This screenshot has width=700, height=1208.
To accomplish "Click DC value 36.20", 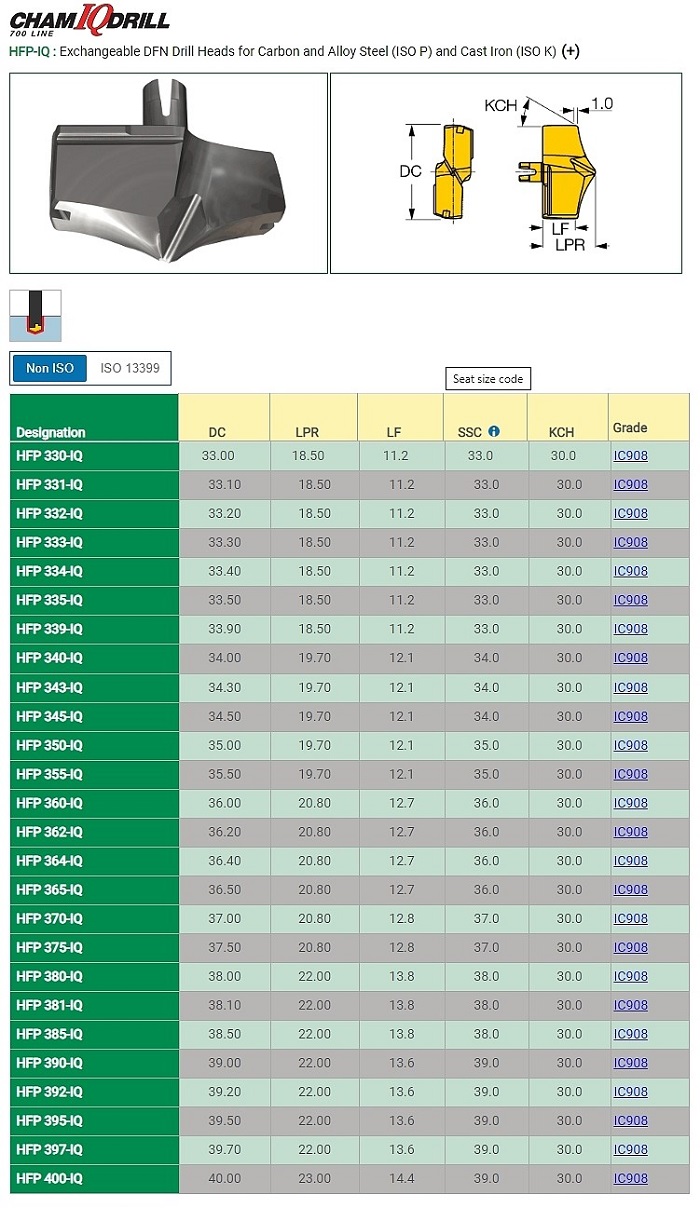I will click(224, 832).
